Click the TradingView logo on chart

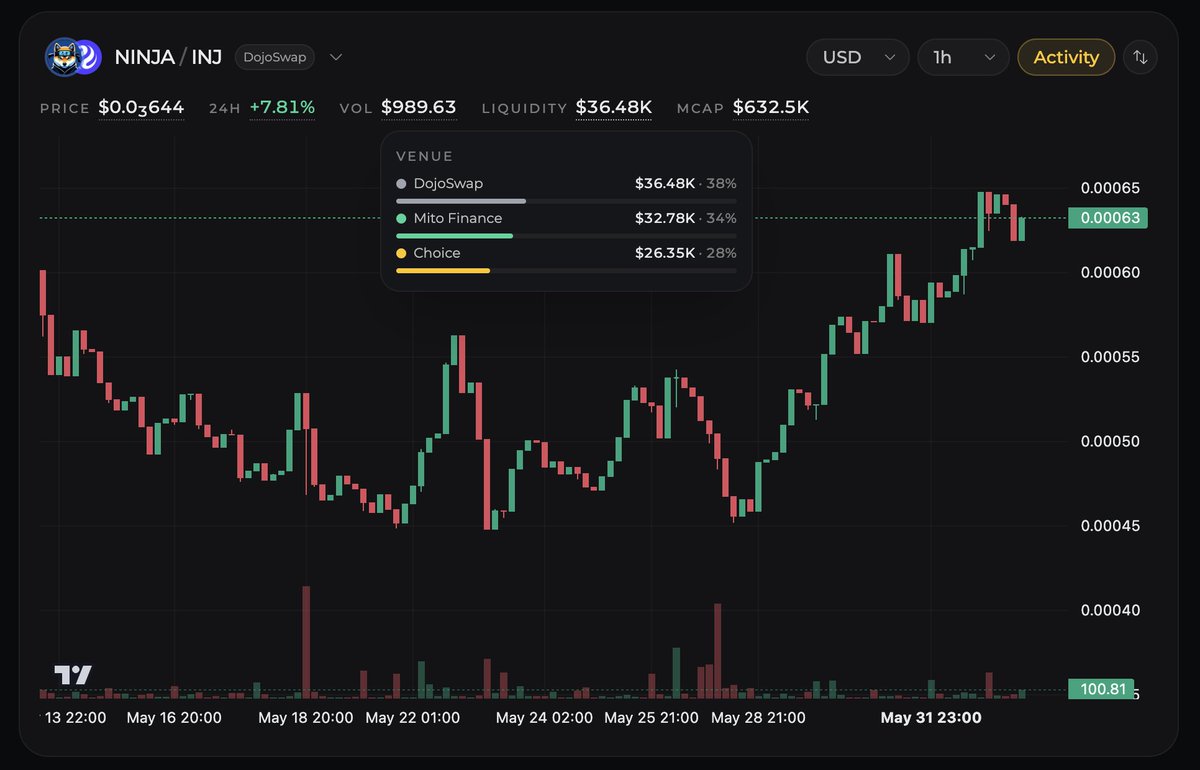(73, 675)
